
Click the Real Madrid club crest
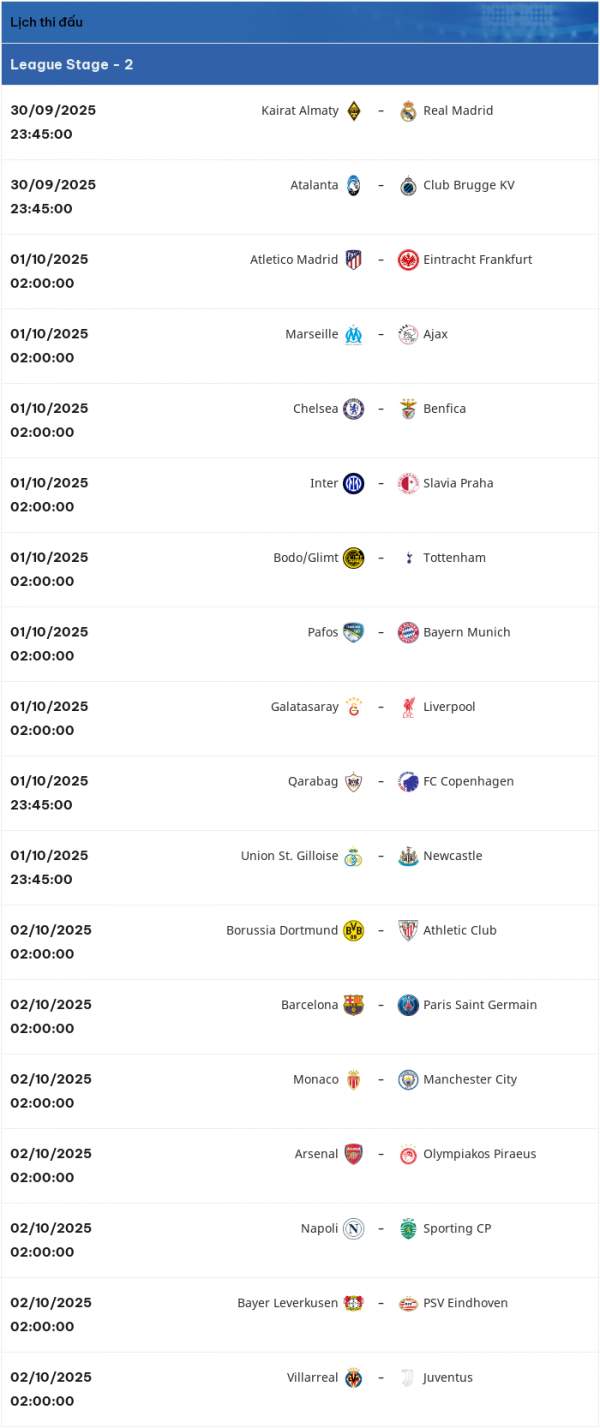pyautogui.click(x=408, y=111)
